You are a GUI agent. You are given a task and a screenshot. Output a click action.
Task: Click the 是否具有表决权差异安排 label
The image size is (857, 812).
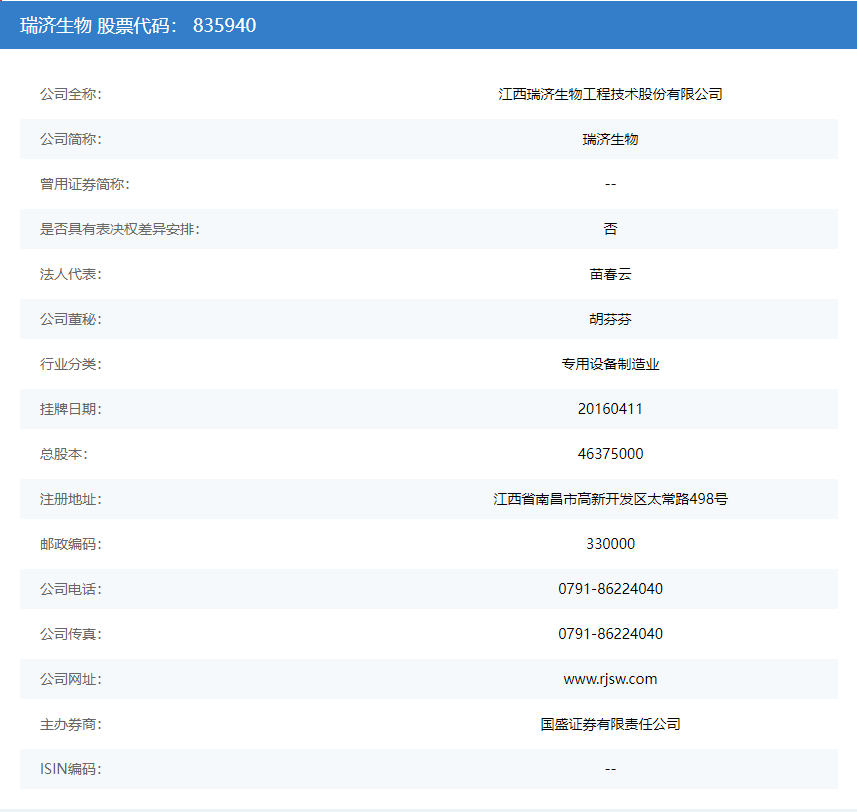pos(119,229)
